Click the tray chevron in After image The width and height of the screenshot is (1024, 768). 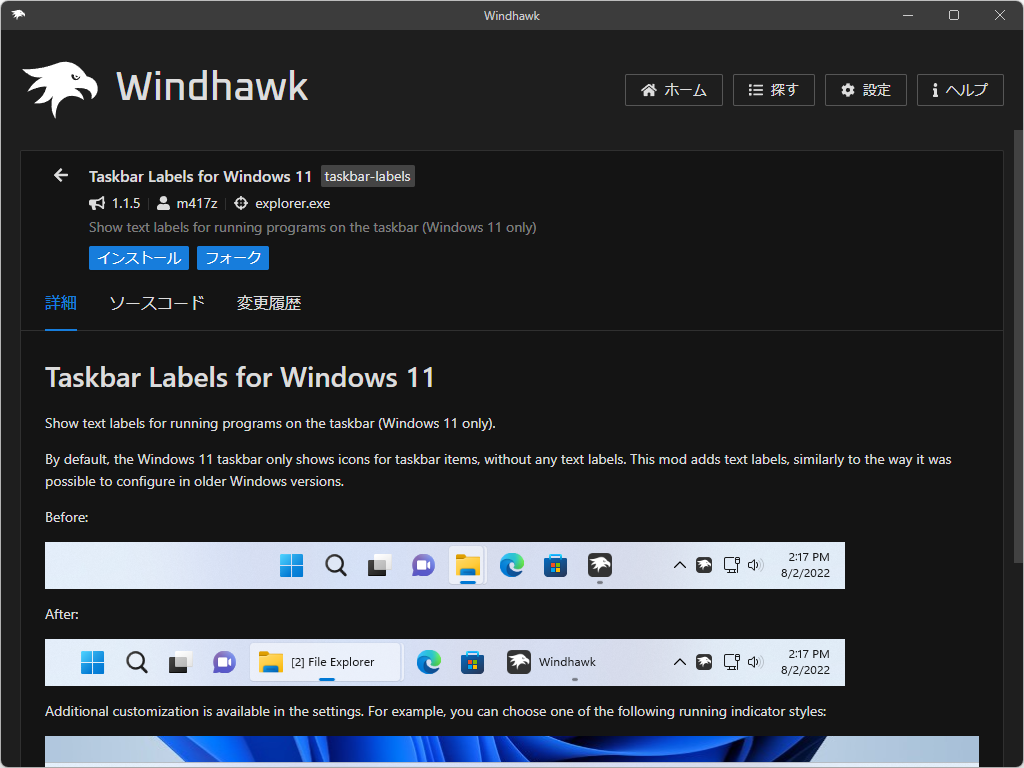pyautogui.click(x=679, y=662)
